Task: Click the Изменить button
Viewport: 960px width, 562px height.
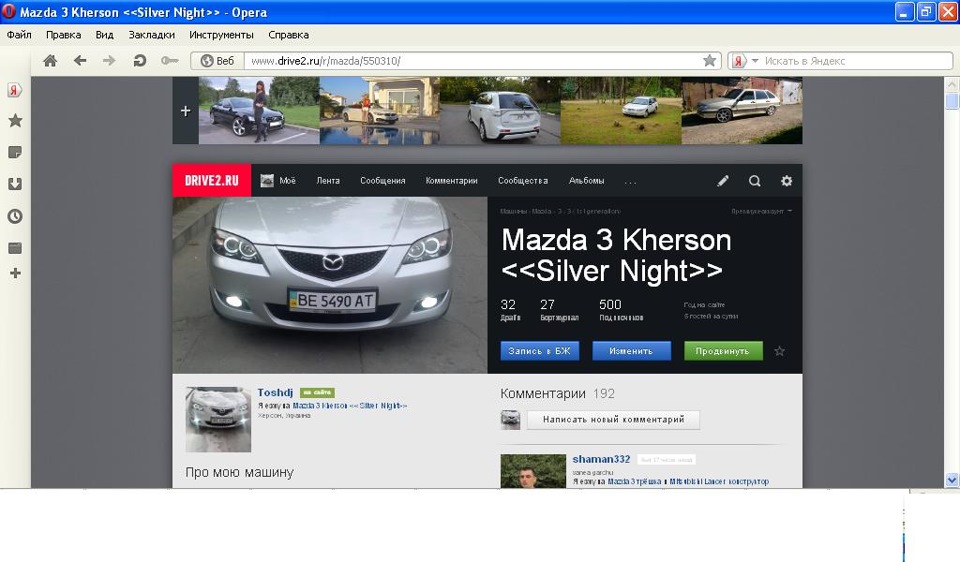Action: 631,351
